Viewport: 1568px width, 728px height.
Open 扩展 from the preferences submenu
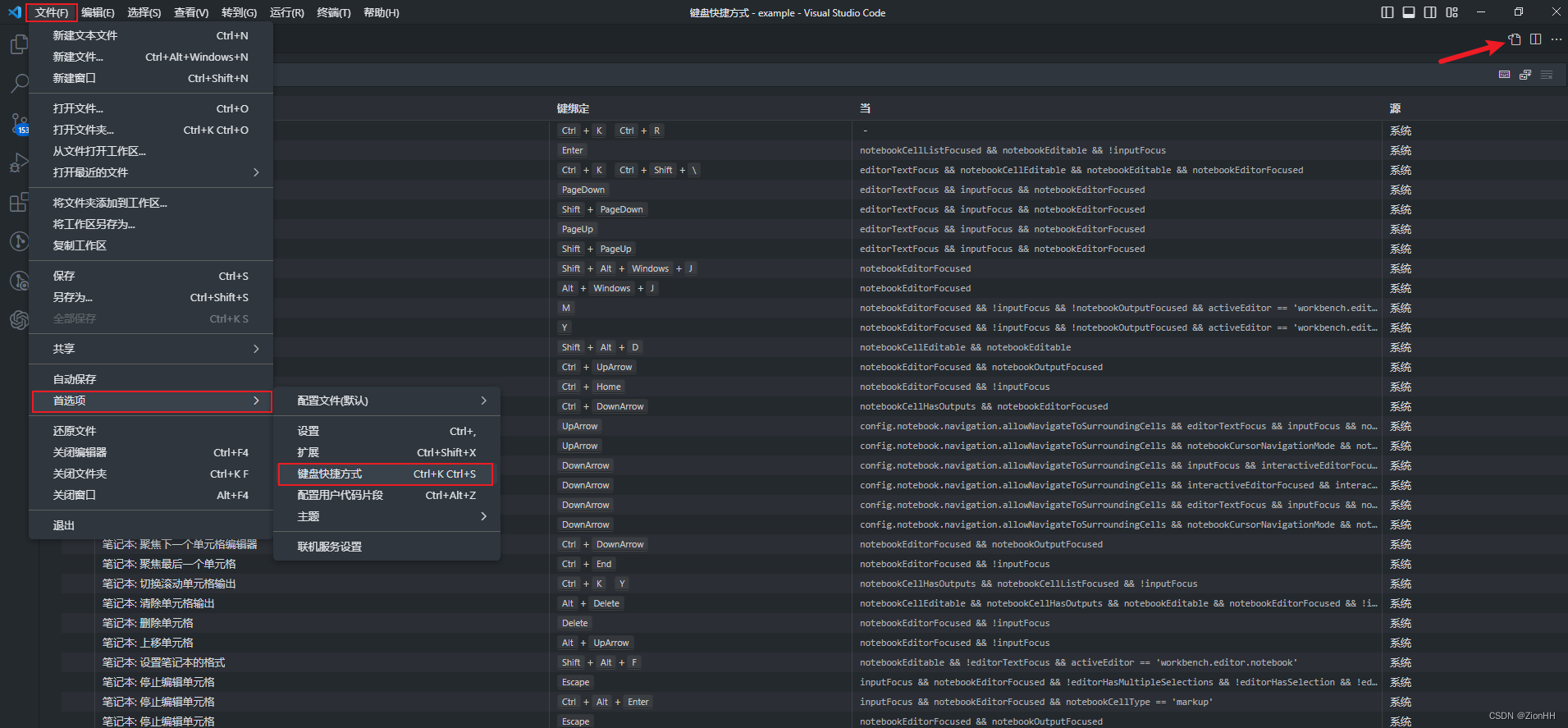pyautogui.click(x=386, y=452)
